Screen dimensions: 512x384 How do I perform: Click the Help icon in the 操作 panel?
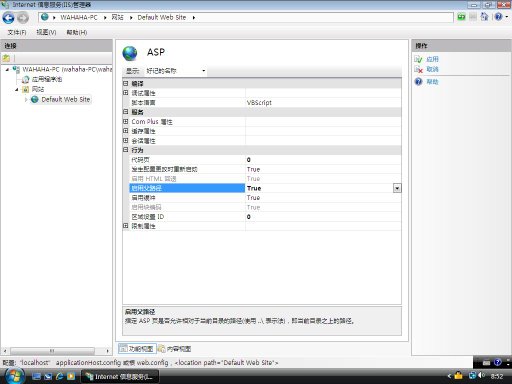coord(418,82)
